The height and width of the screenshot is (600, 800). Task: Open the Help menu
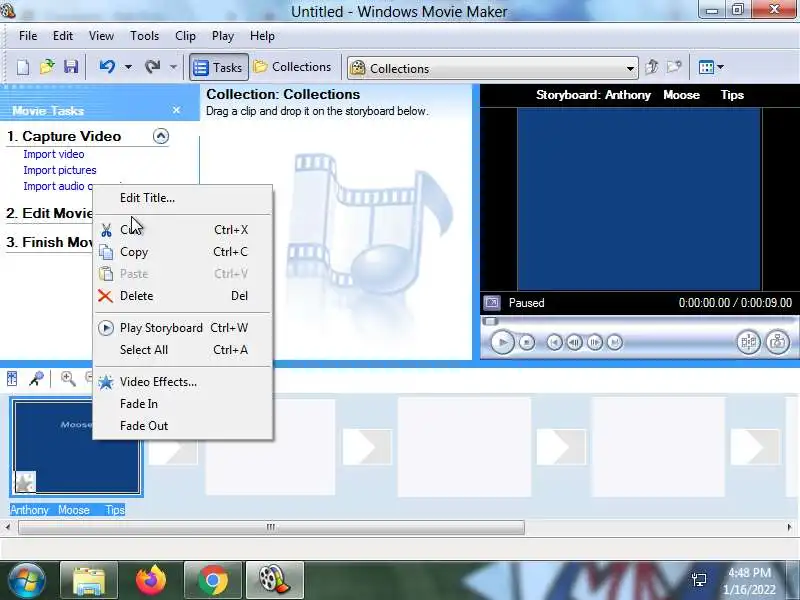point(262,36)
